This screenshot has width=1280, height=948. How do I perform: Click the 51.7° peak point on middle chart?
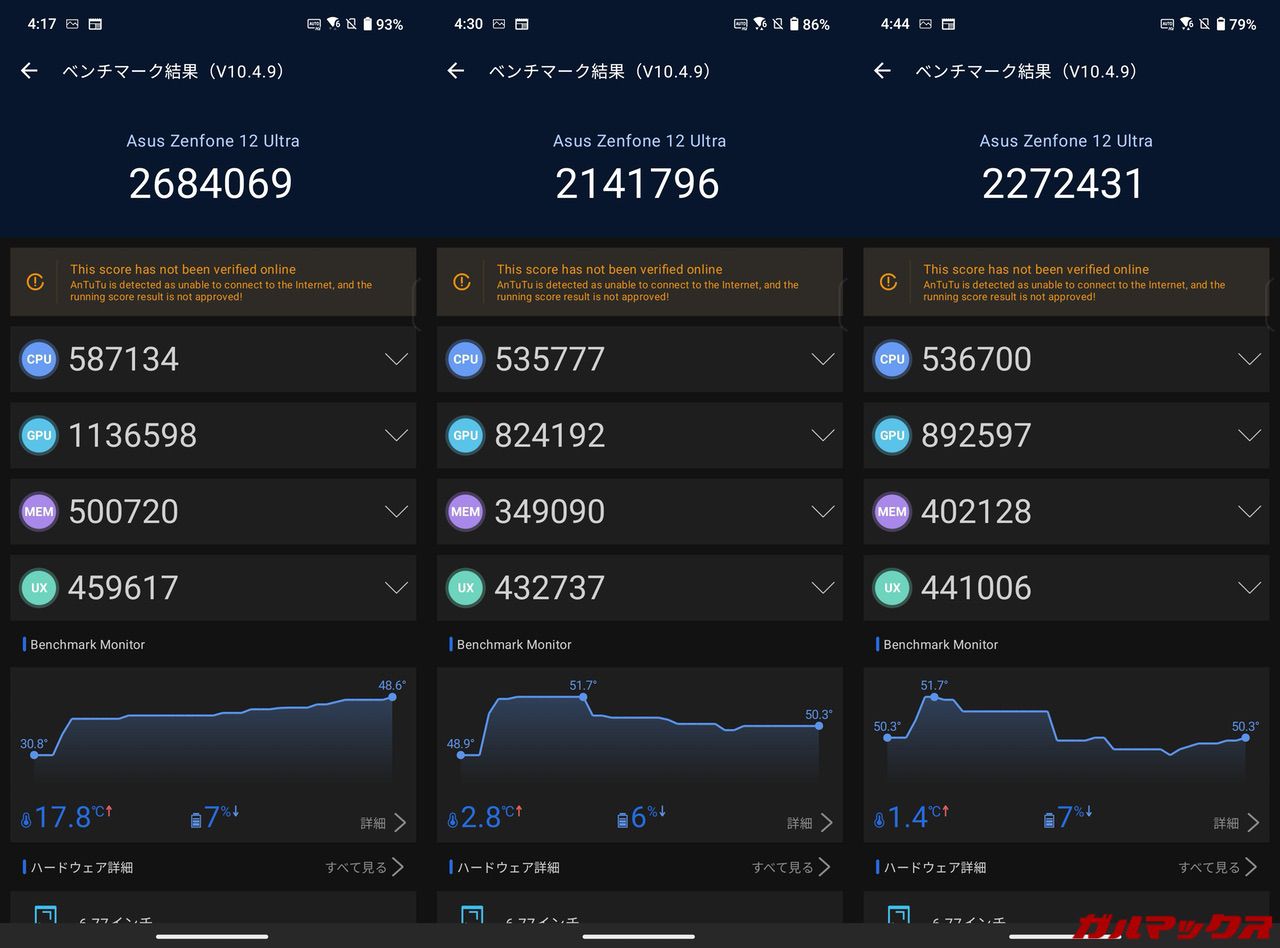[585, 697]
